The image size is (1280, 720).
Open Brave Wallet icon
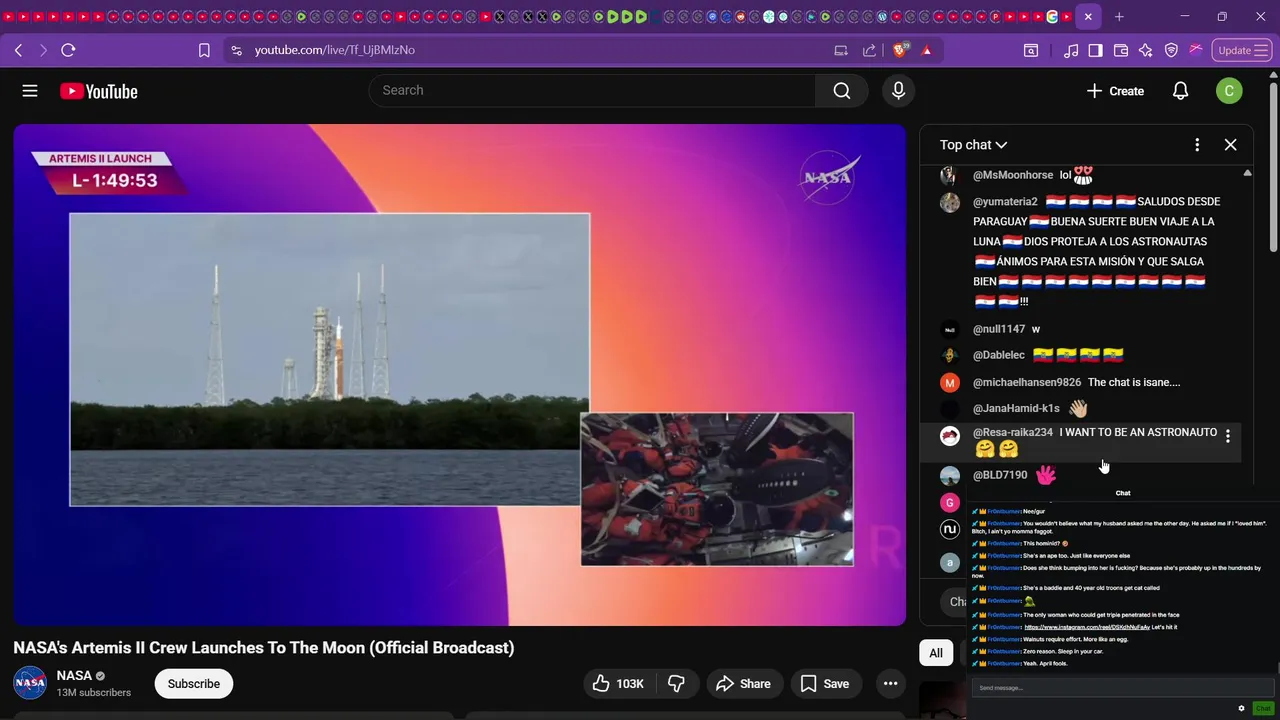(1121, 50)
